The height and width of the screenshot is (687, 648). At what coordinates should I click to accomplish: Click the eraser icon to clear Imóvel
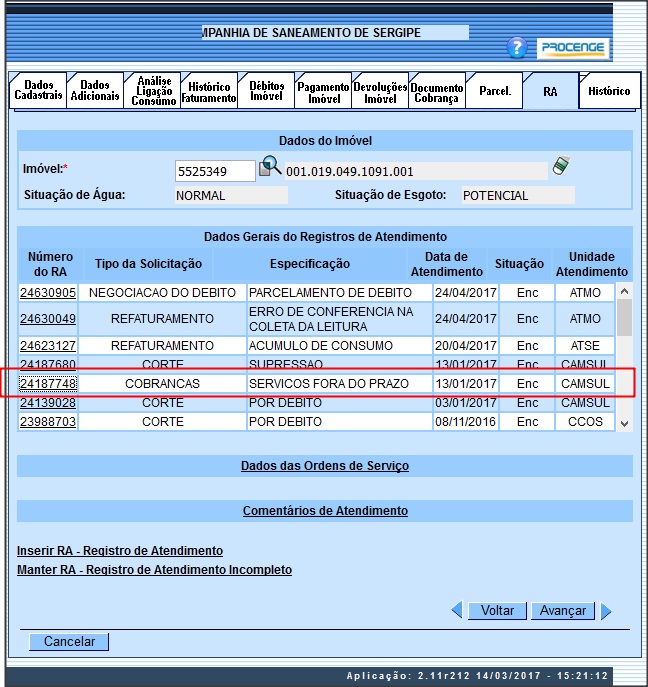point(561,167)
